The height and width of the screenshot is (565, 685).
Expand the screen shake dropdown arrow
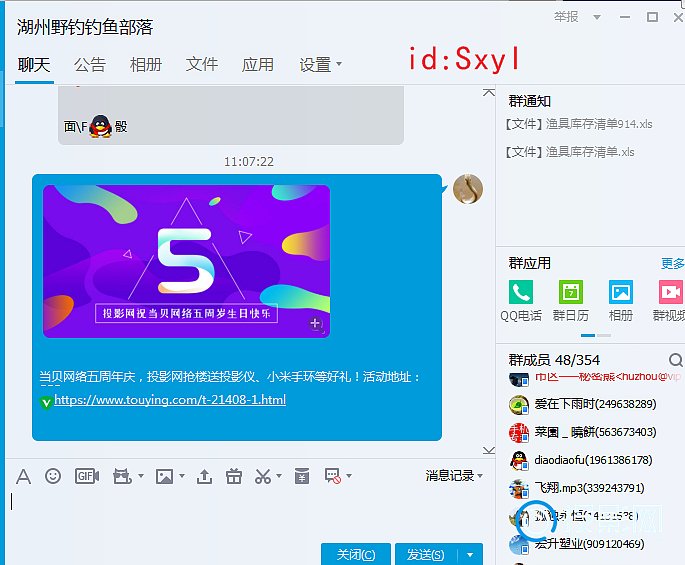click(141, 476)
